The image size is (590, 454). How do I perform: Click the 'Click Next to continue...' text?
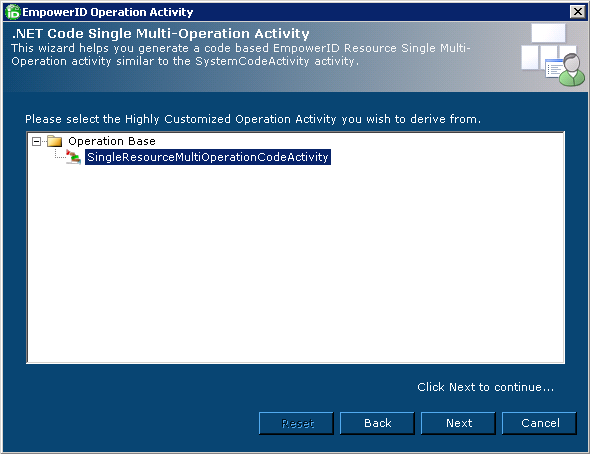pyautogui.click(x=485, y=387)
